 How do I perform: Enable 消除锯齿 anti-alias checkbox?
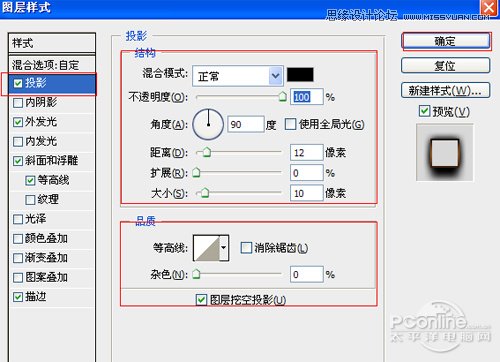click(x=246, y=248)
